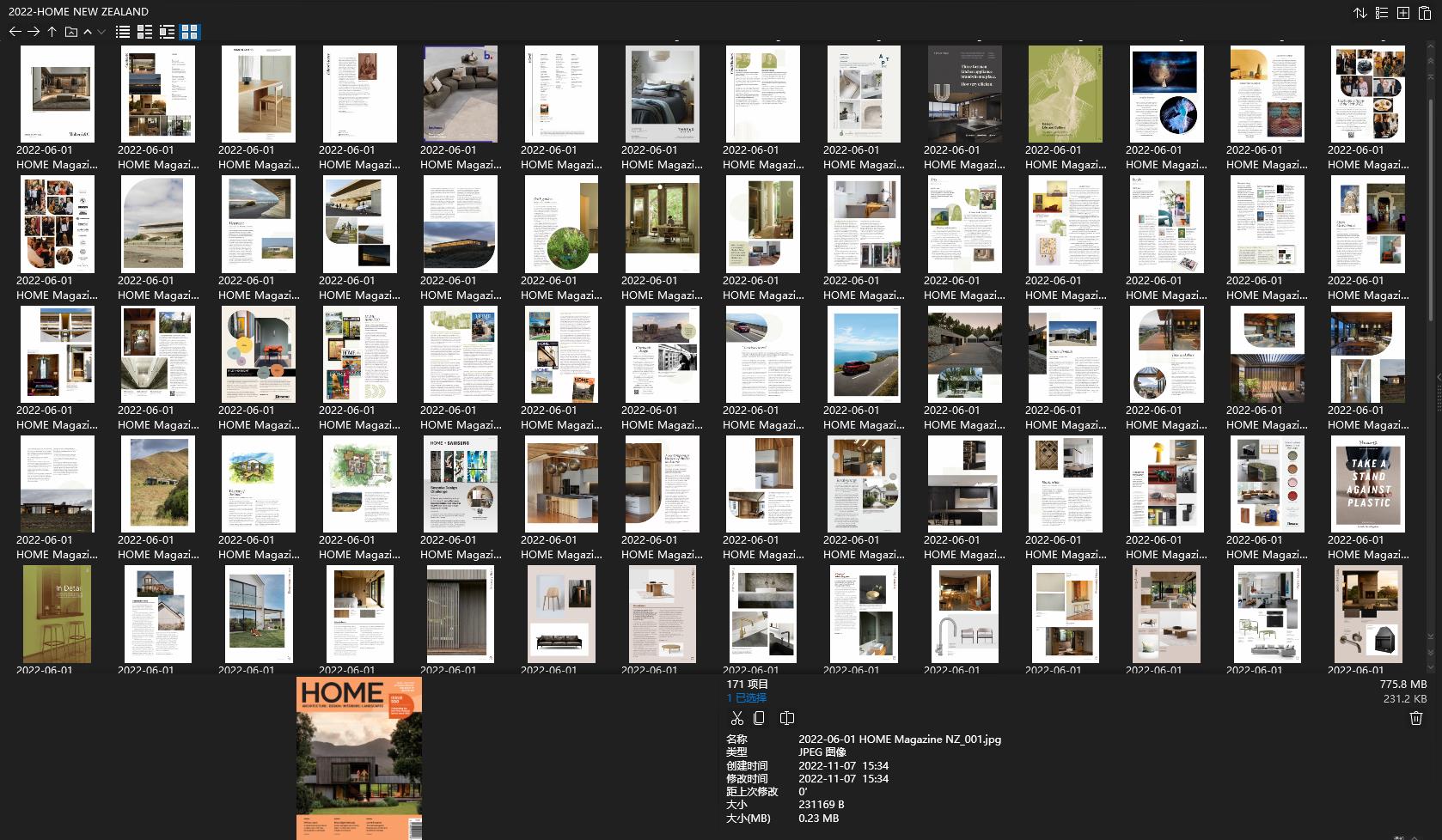
Task: Toggle grid view on
Action: [x=191, y=32]
